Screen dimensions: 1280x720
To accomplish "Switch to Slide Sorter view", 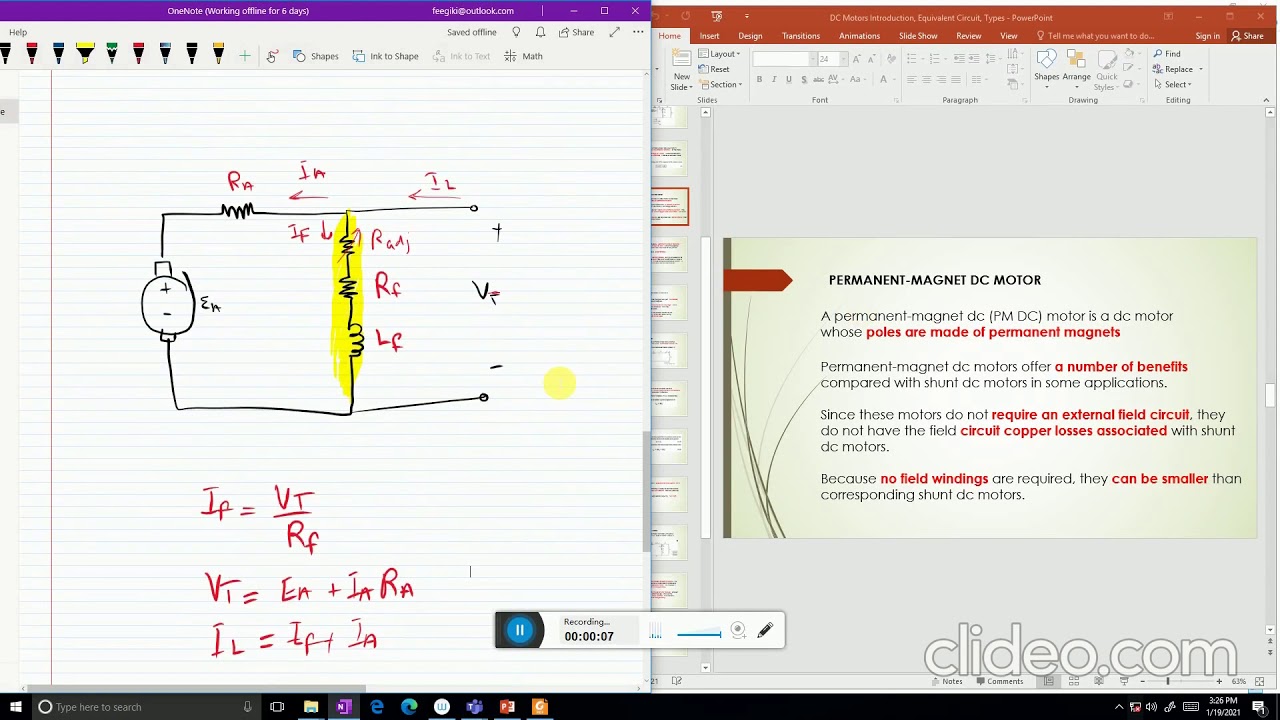I will [1074, 681].
